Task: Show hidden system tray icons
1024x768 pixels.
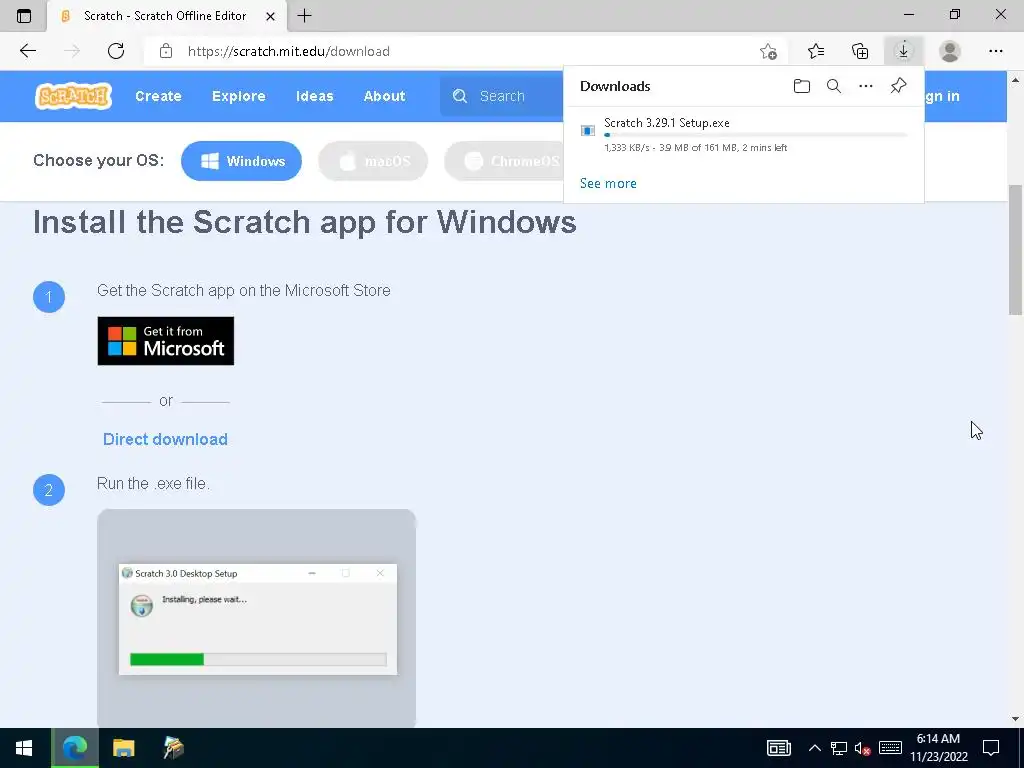Action: 814,748
